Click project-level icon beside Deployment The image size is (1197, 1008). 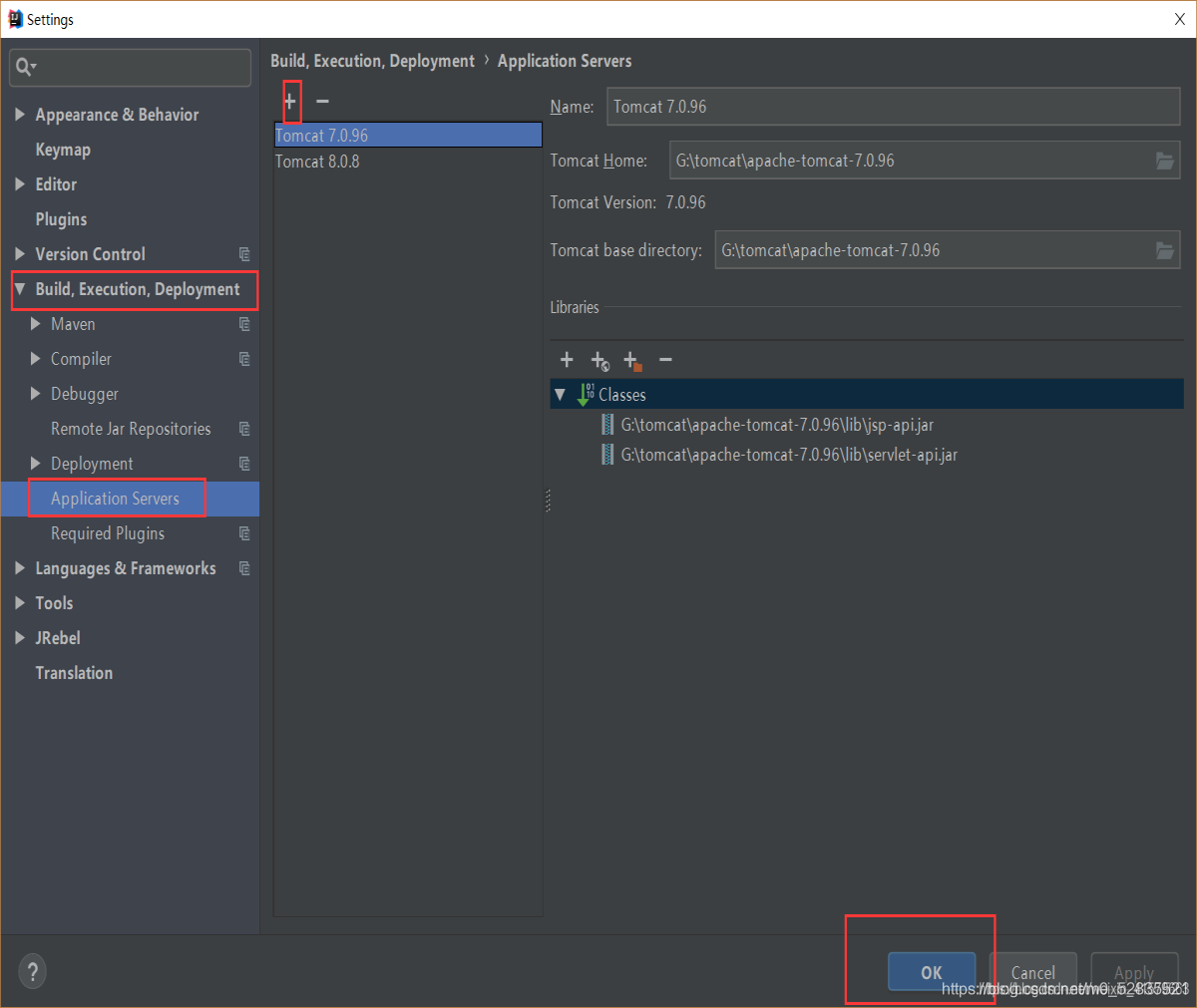click(244, 464)
